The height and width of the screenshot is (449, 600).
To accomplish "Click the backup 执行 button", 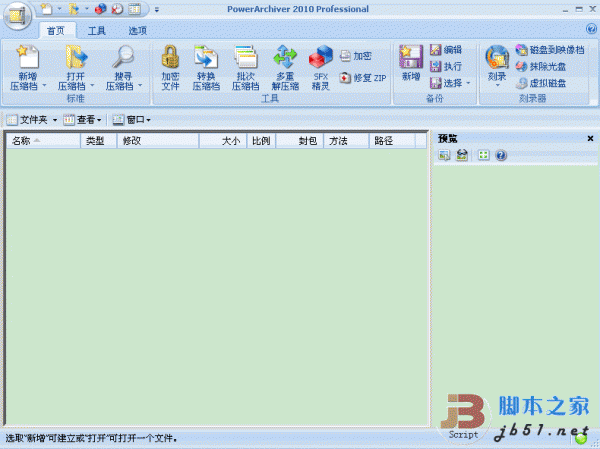I will (x=446, y=66).
